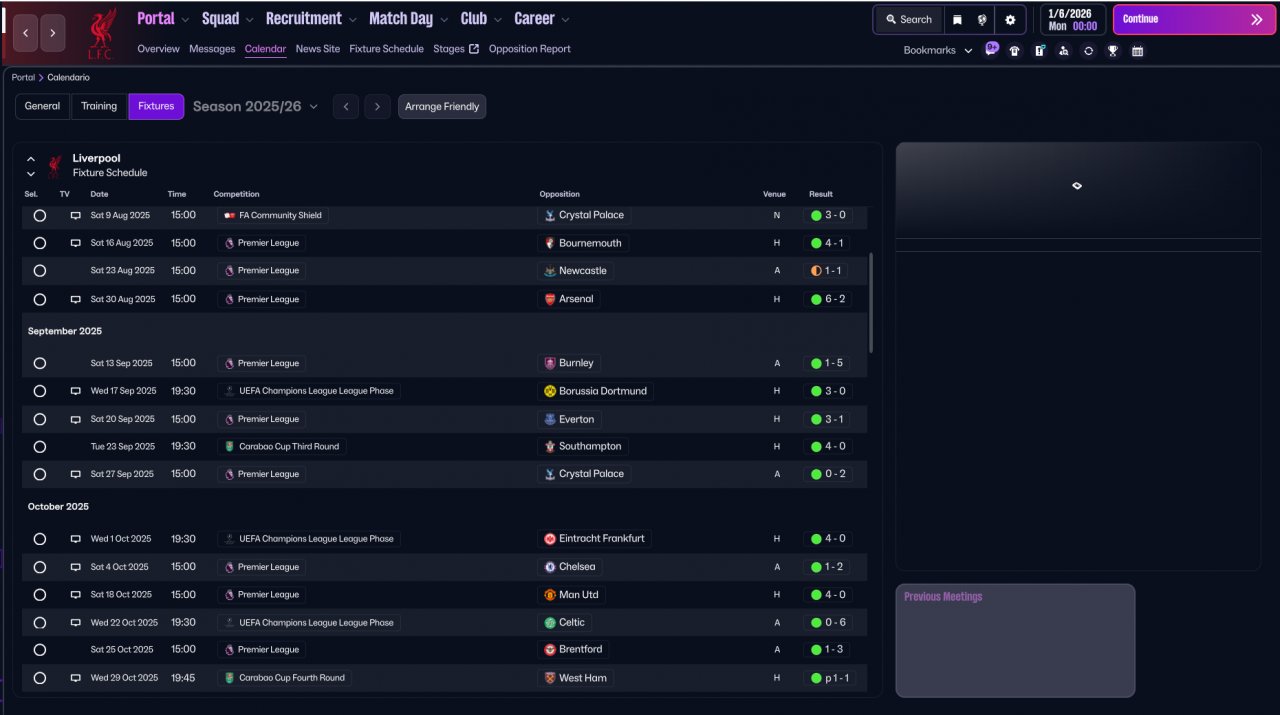Open the Borussia Dortmund opposition link

click(x=595, y=391)
